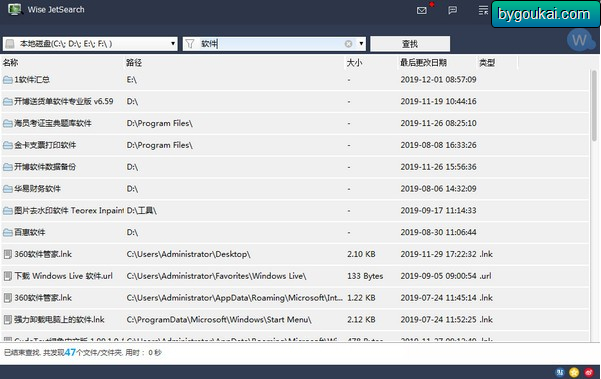
Task: Click the 47 results count in status bar
Action: tap(70, 353)
